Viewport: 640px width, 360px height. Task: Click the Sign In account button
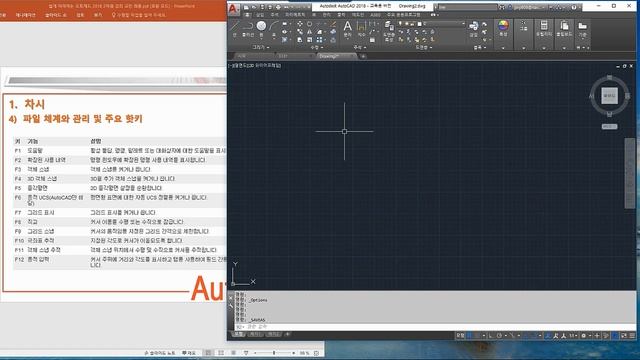[527, 7]
